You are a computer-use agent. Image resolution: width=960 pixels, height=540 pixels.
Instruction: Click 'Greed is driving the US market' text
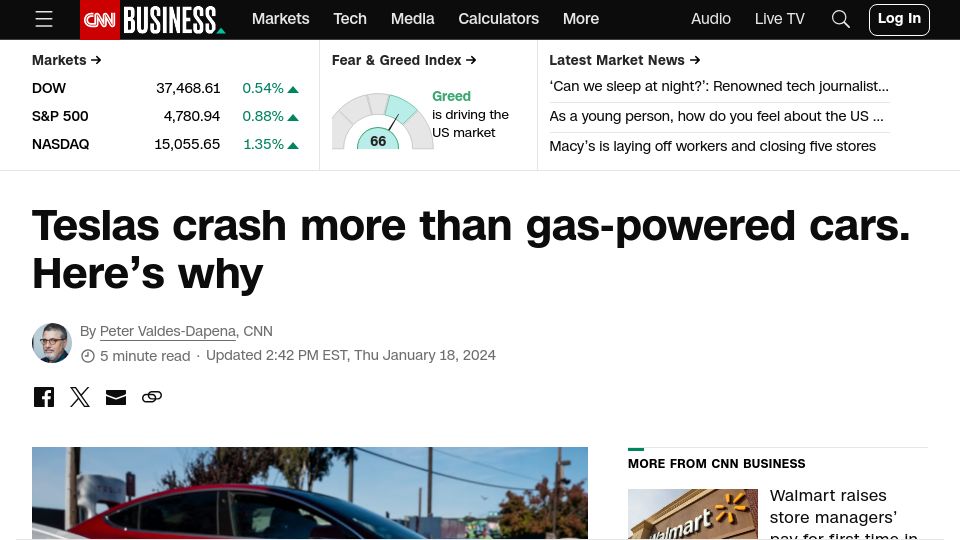[470, 114]
